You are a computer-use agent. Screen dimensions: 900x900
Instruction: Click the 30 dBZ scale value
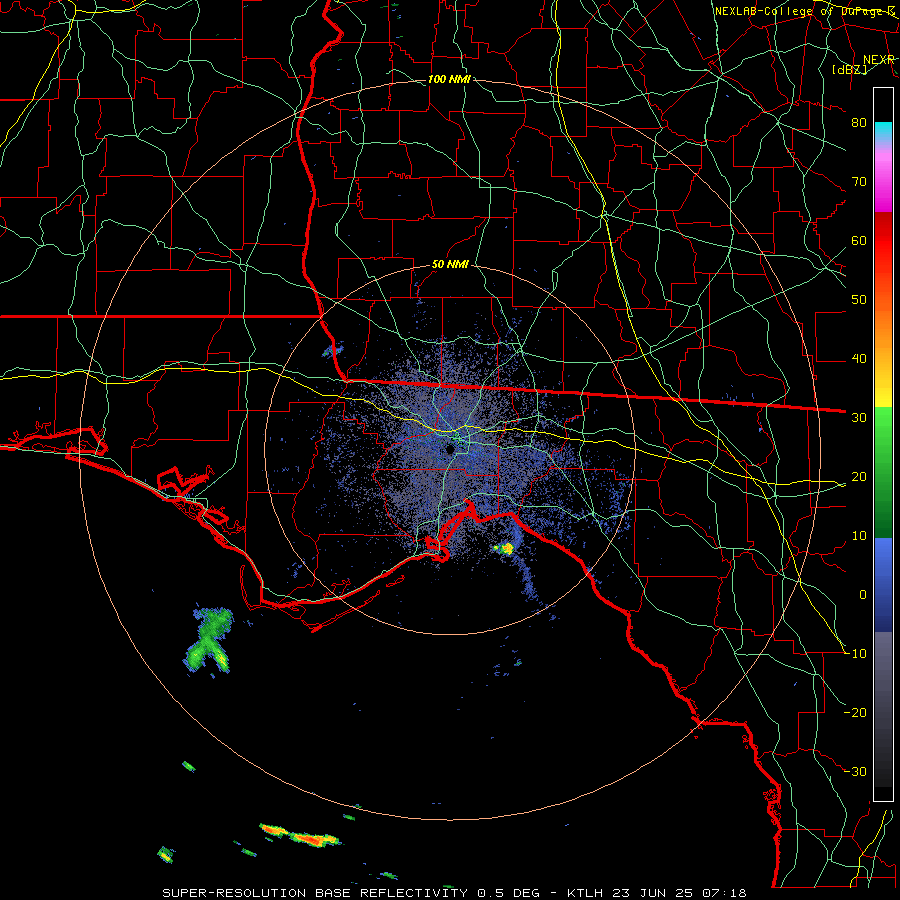(x=859, y=418)
